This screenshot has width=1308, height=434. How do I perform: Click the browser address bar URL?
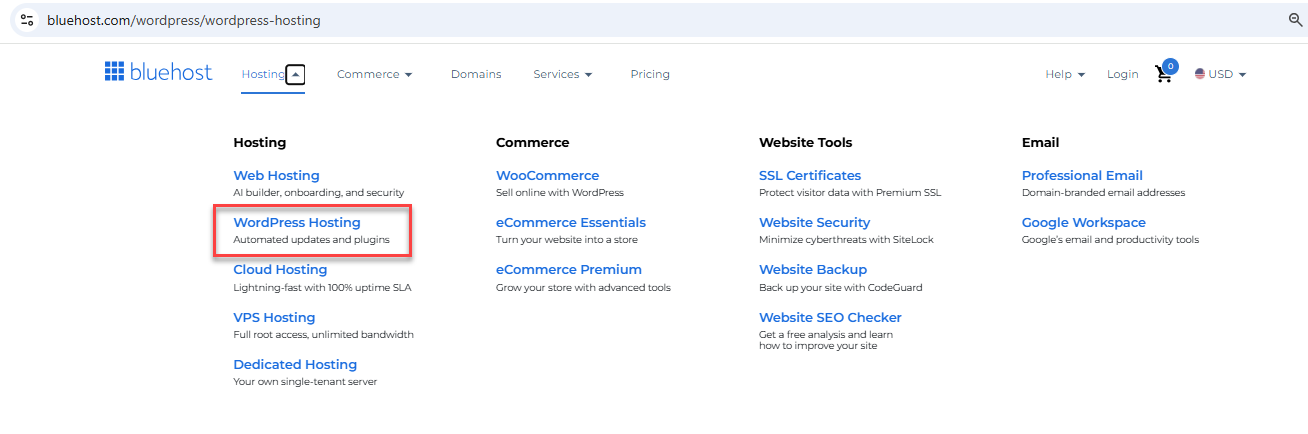tap(184, 20)
